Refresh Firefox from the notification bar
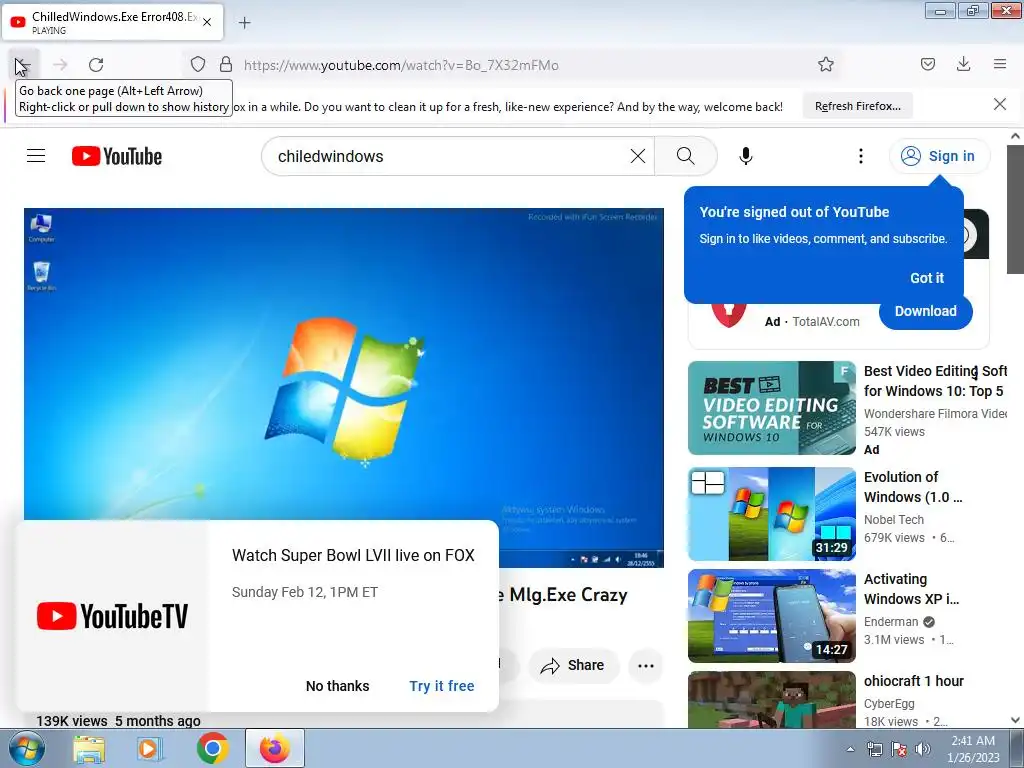The height and width of the screenshot is (768, 1024). 857,106
